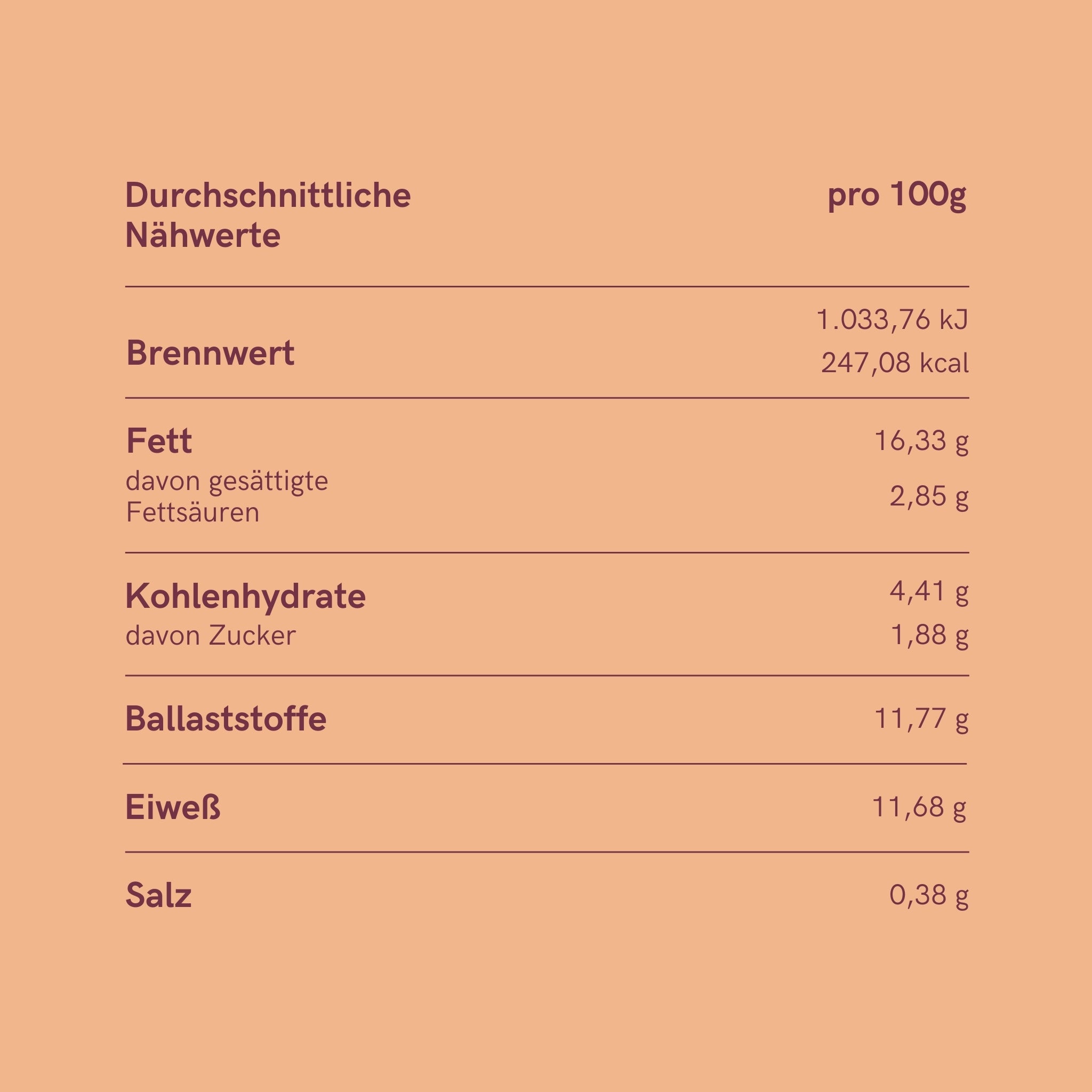The height and width of the screenshot is (1092, 1092).
Task: Select the 247,08 kcal energy value
Action: click(895, 363)
